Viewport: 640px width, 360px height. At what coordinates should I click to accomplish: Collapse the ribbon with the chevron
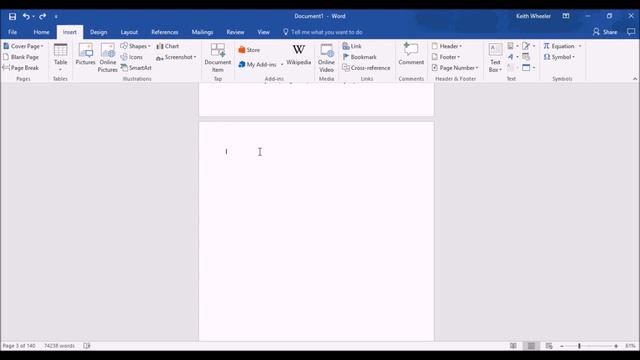(635, 79)
